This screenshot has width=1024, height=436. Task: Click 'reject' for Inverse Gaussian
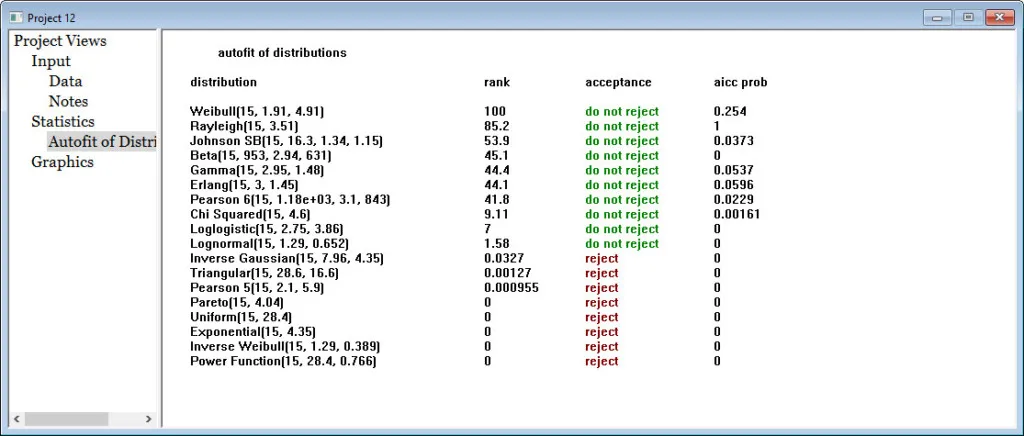(x=601, y=258)
